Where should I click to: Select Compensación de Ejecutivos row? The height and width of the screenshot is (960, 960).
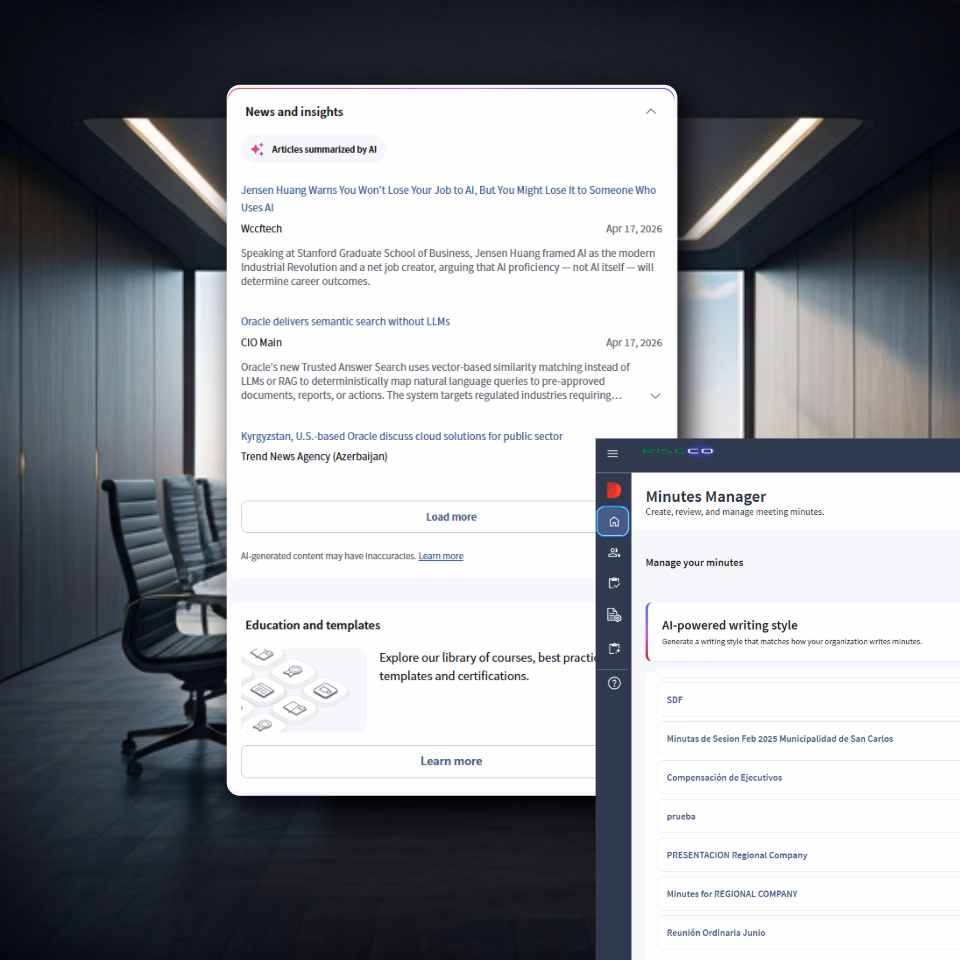point(809,778)
